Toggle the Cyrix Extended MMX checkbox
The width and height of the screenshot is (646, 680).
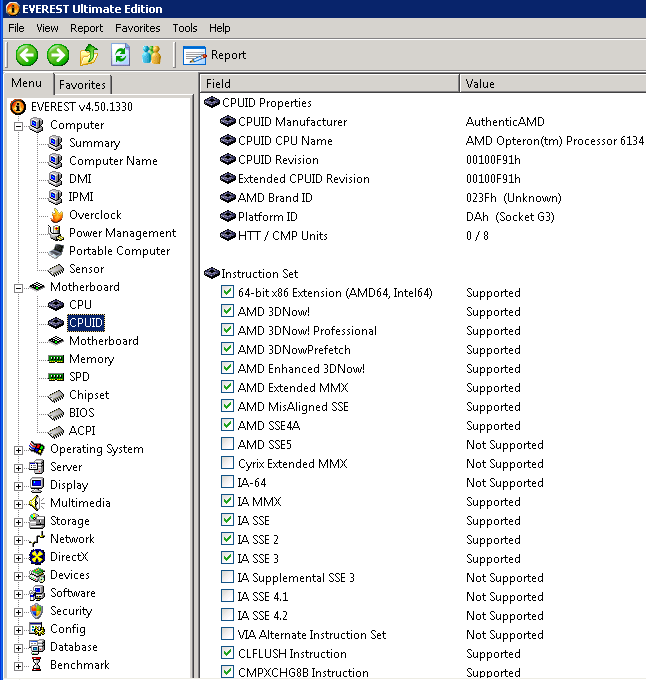(227, 463)
